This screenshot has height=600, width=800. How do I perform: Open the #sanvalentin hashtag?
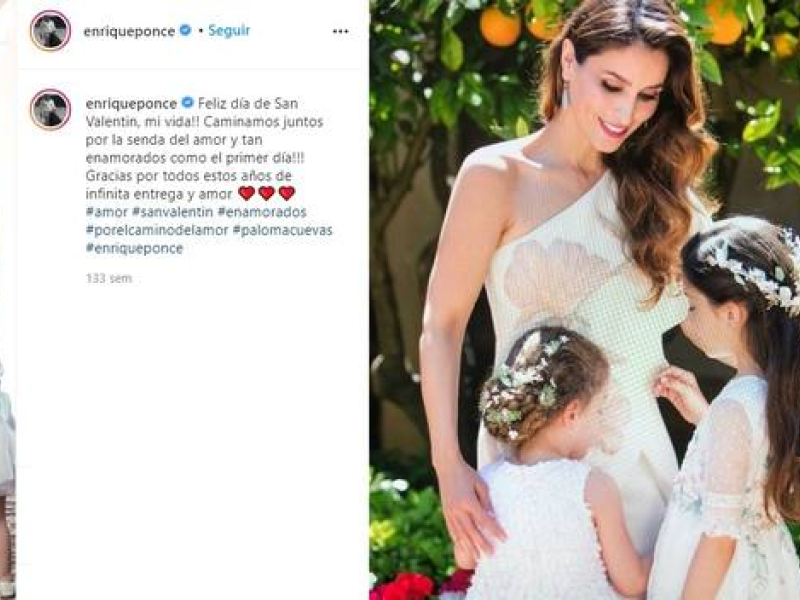pos(172,212)
